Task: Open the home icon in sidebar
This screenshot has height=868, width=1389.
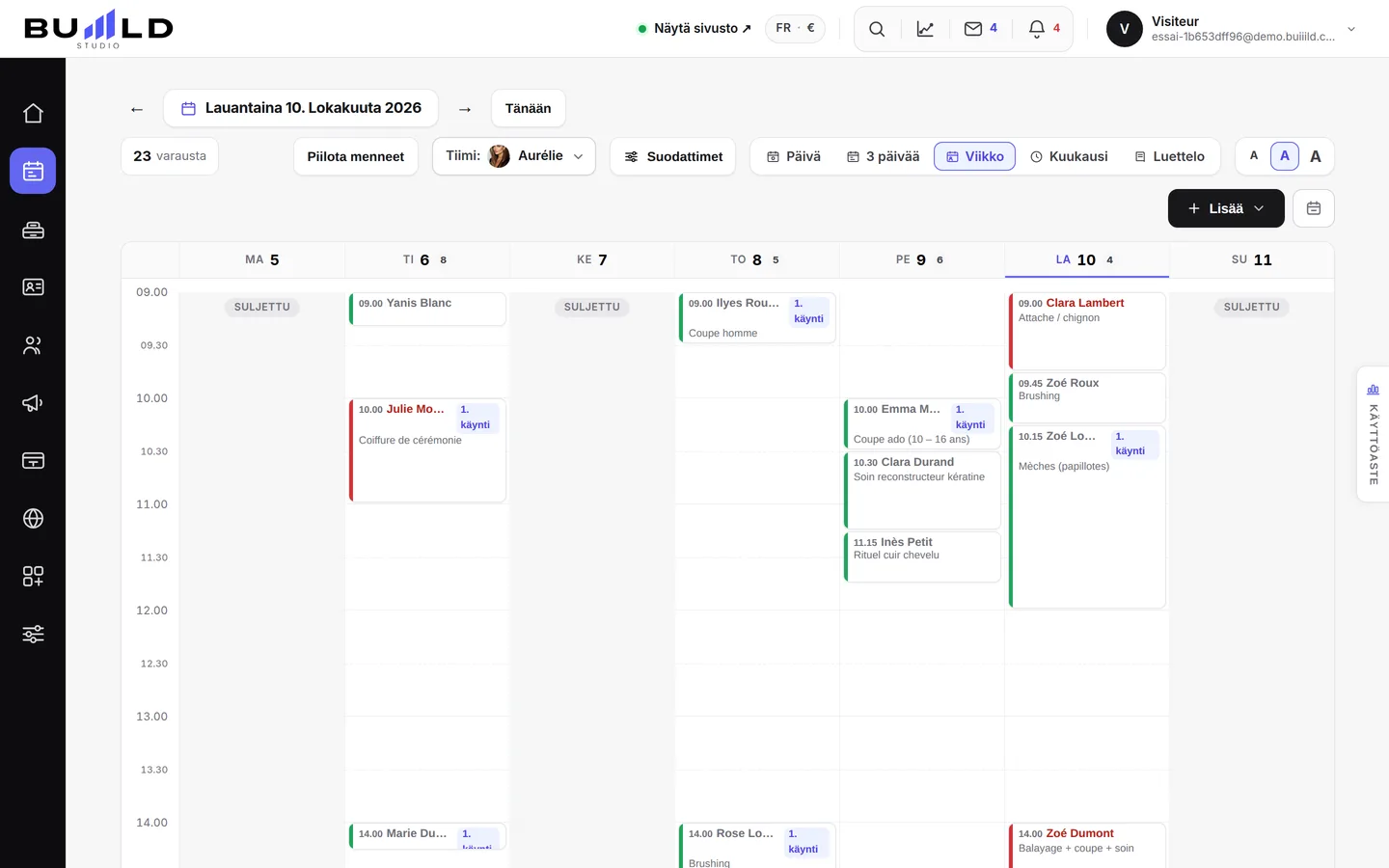Action: (33, 113)
